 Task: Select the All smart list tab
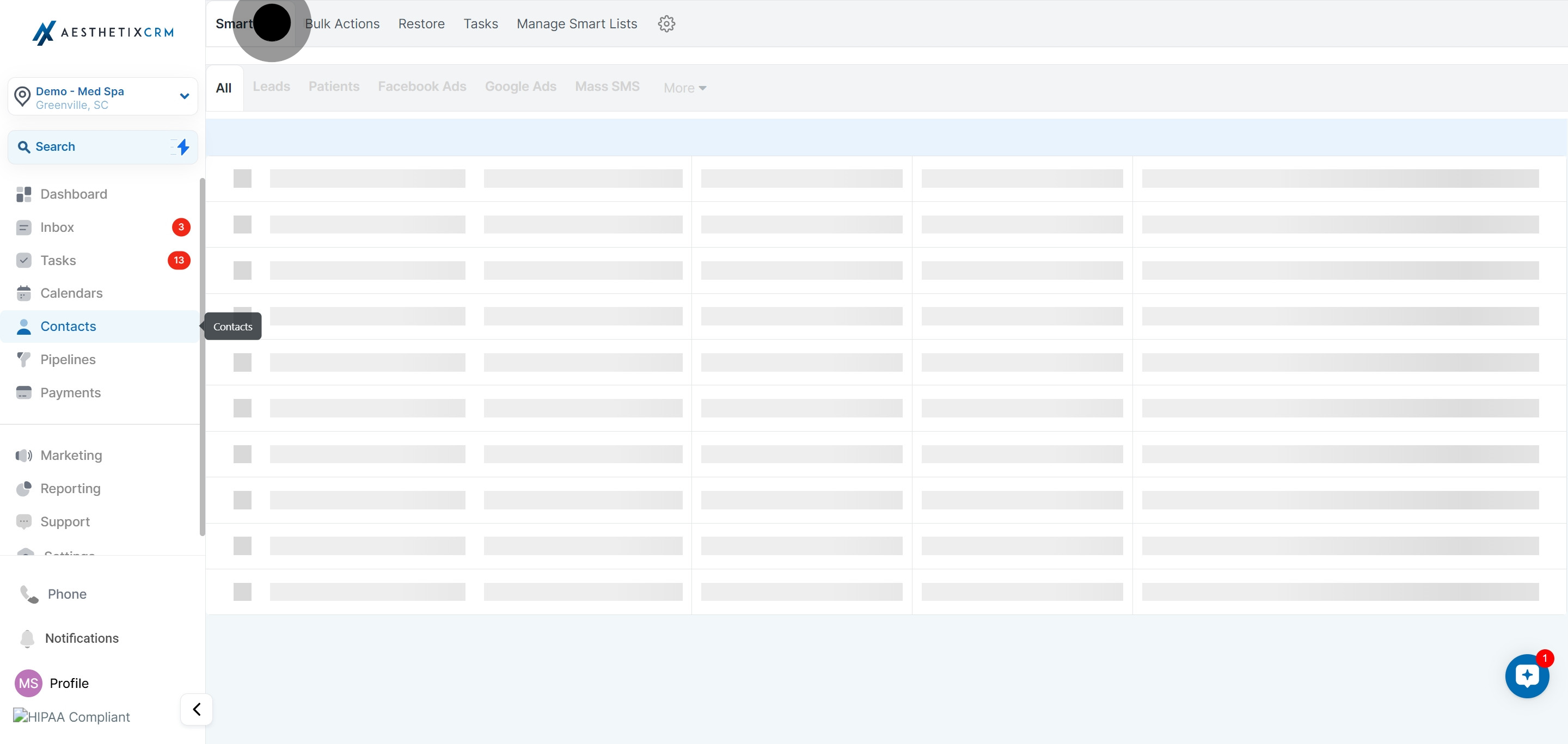click(224, 88)
